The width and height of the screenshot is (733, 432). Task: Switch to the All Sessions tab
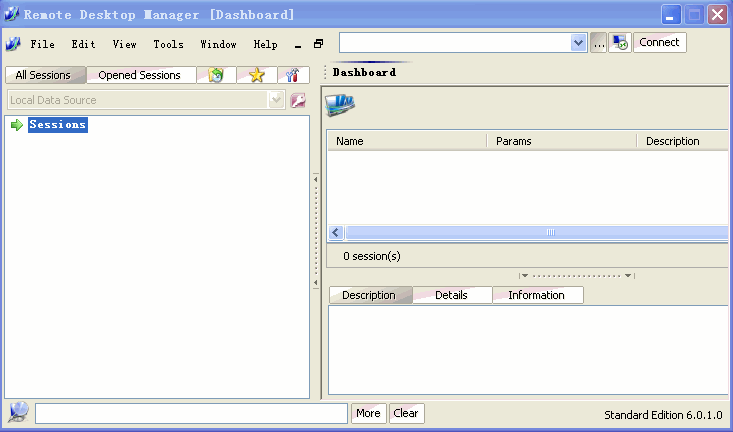click(x=45, y=75)
